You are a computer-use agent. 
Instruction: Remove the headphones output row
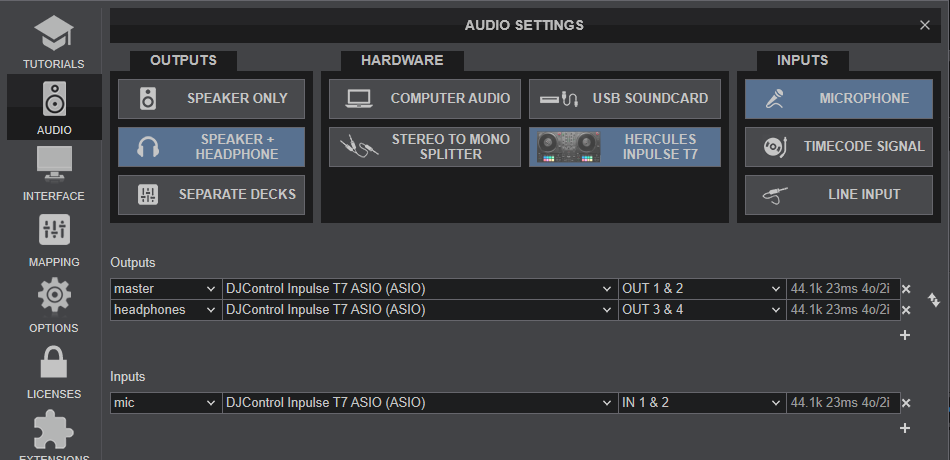[906, 310]
